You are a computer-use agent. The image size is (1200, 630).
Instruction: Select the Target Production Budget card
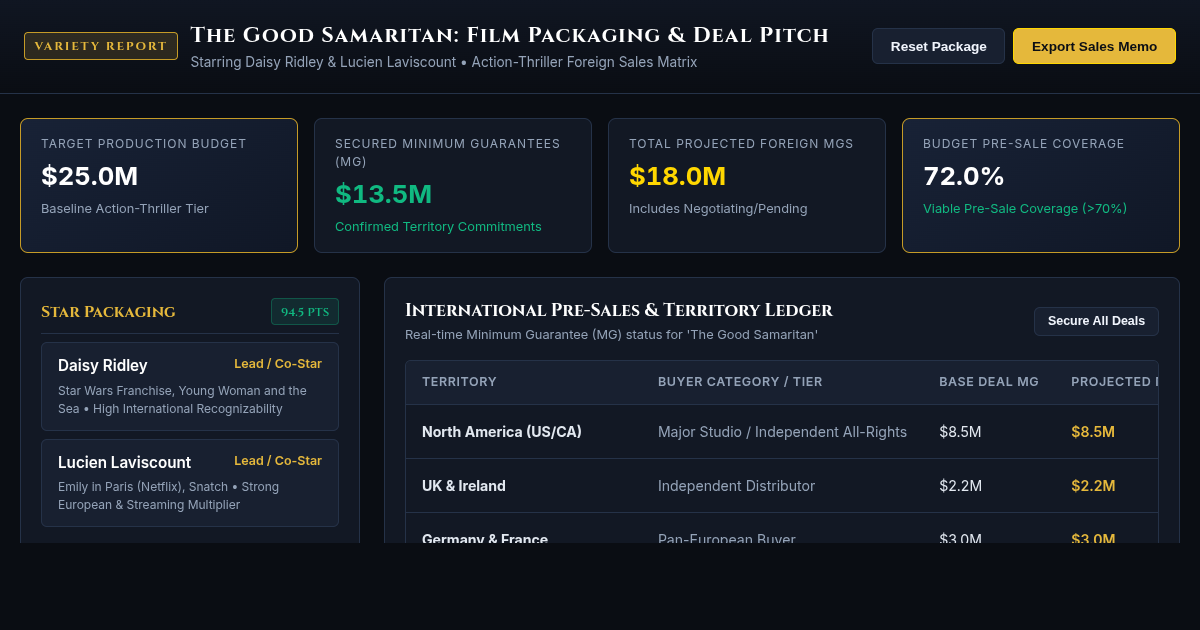coord(159,185)
